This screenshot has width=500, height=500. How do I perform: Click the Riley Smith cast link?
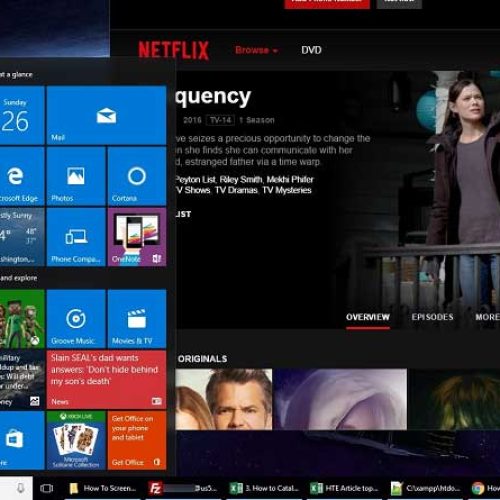(241, 180)
